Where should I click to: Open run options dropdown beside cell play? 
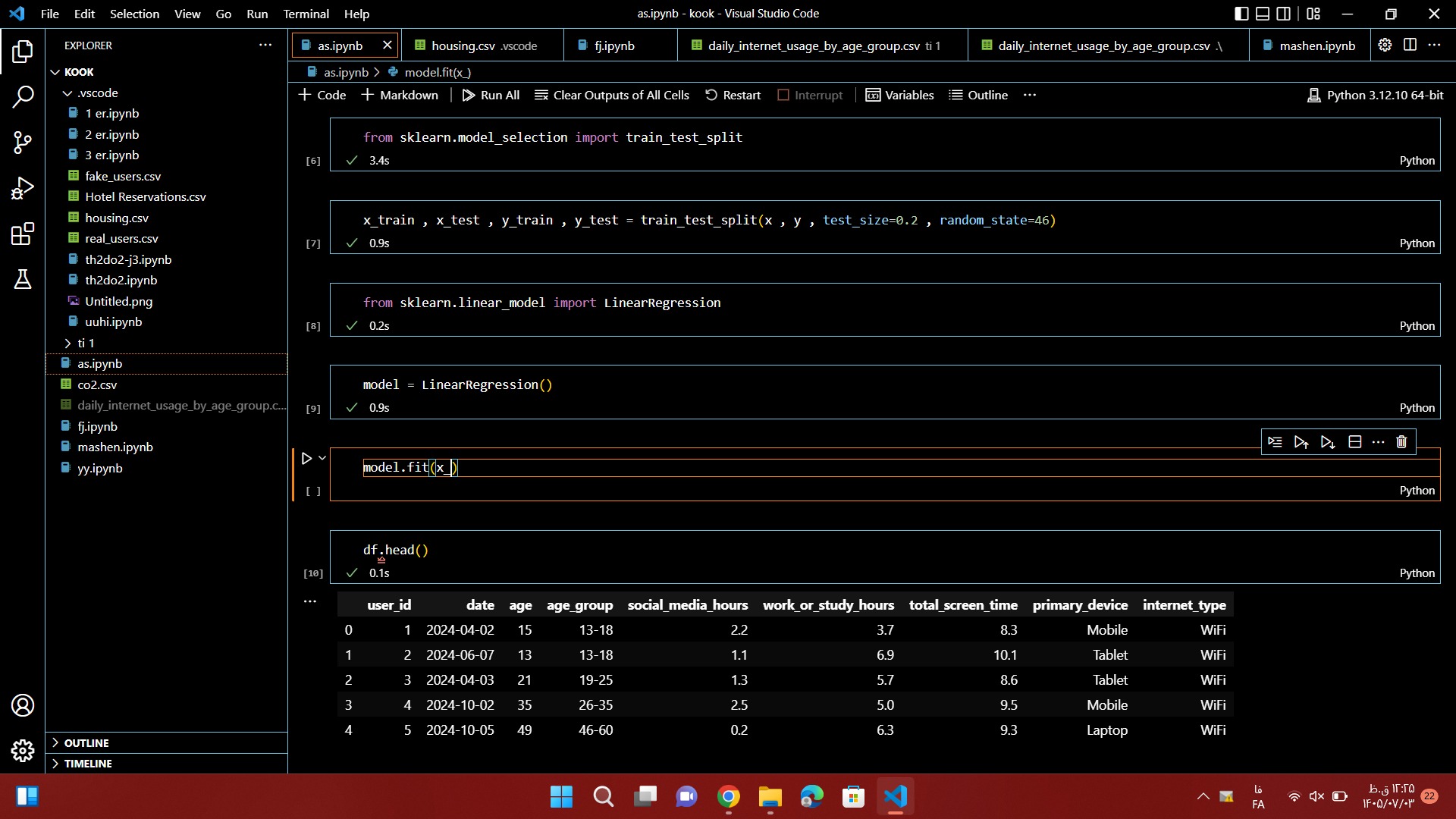coord(322,458)
